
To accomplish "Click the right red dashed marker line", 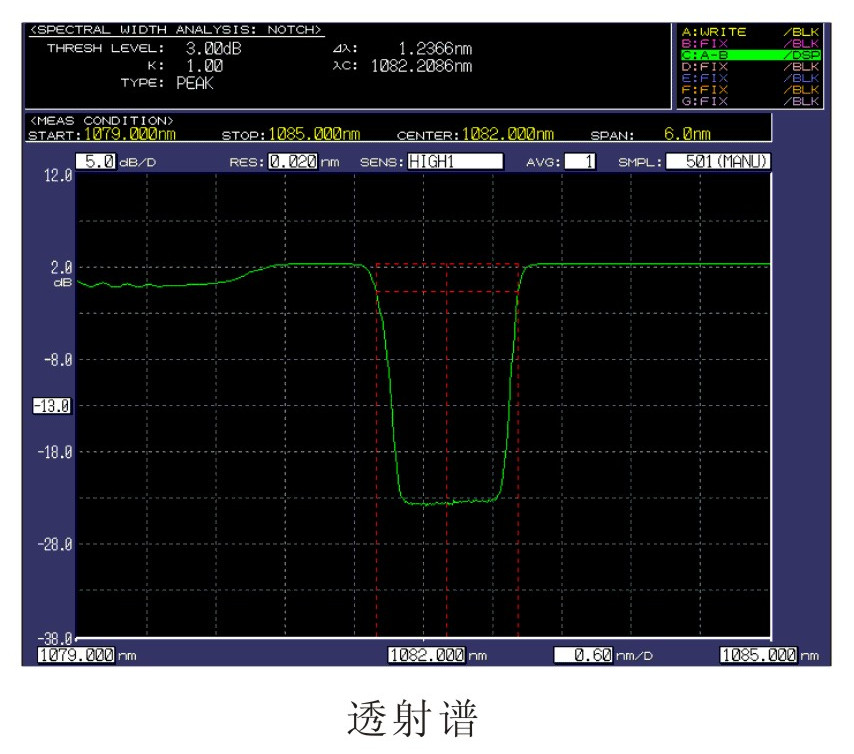I will (x=518, y=452).
